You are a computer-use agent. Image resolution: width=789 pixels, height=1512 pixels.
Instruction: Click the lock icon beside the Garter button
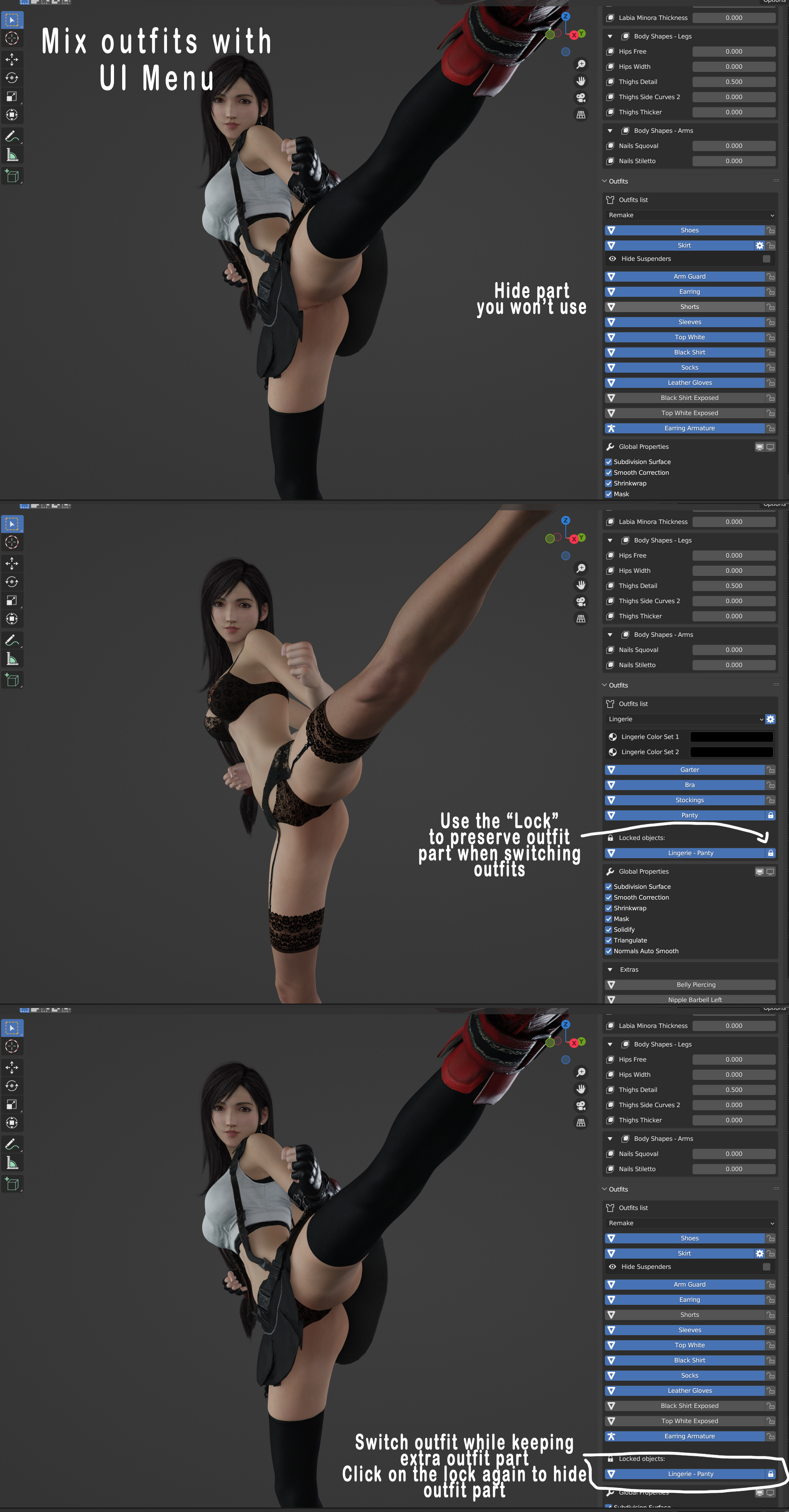(770, 769)
